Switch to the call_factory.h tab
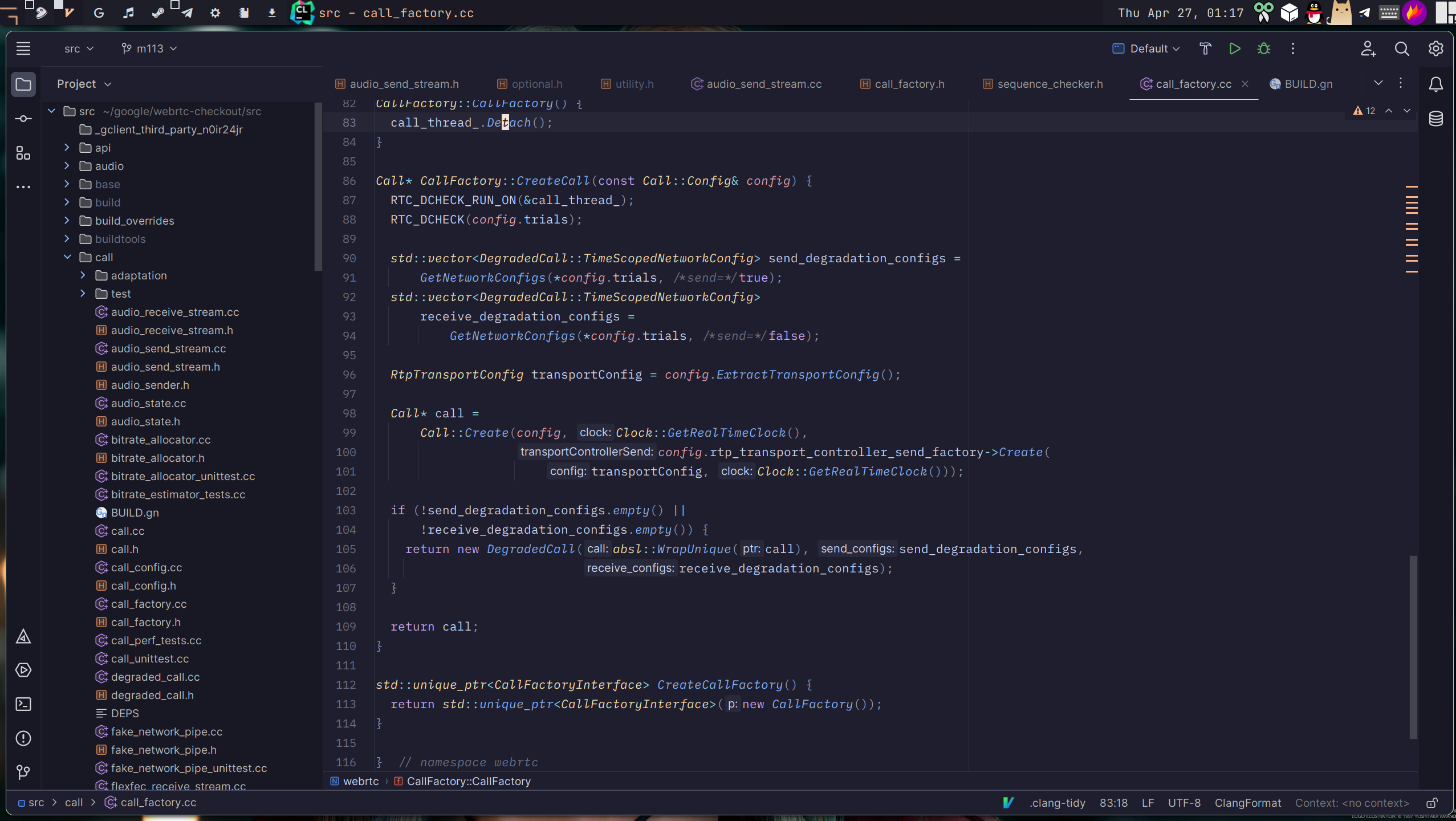Viewport: 1456px width, 821px height. click(909, 84)
